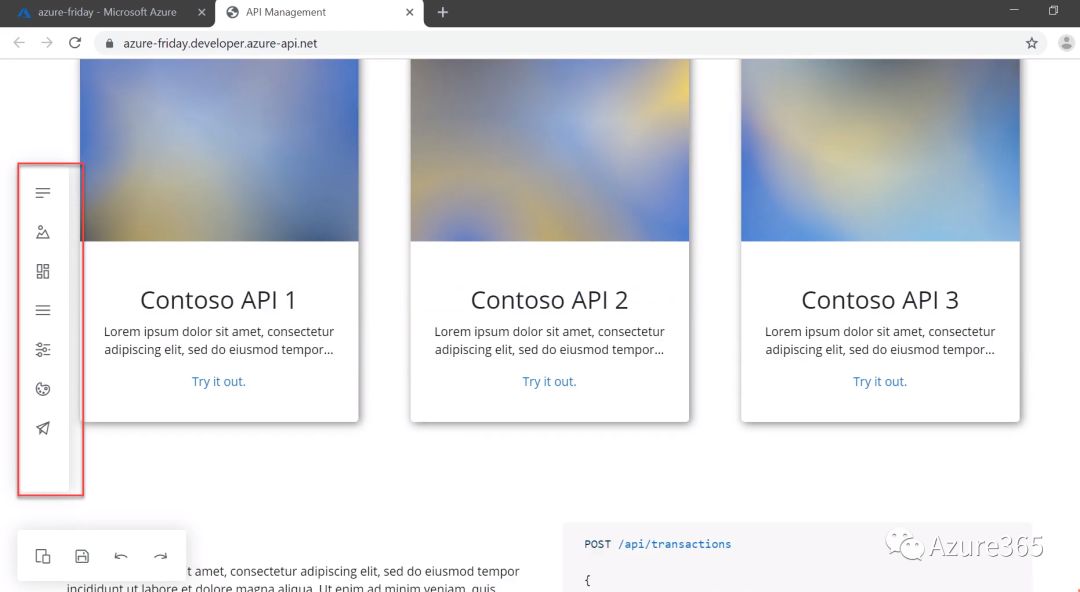Viewport: 1080px width, 592px height.
Task: Open the Settings sliders icon
Action: (x=43, y=350)
